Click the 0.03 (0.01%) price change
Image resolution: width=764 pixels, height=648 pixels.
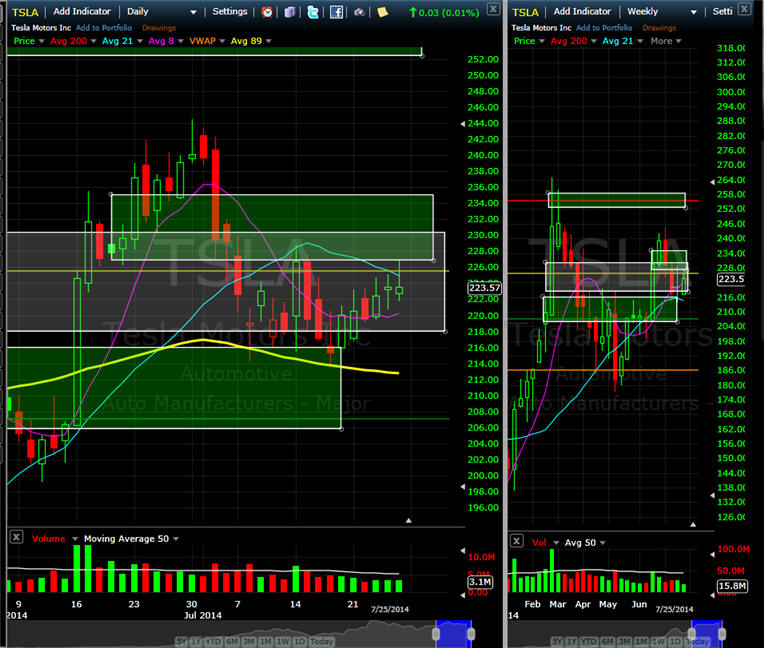click(x=444, y=13)
